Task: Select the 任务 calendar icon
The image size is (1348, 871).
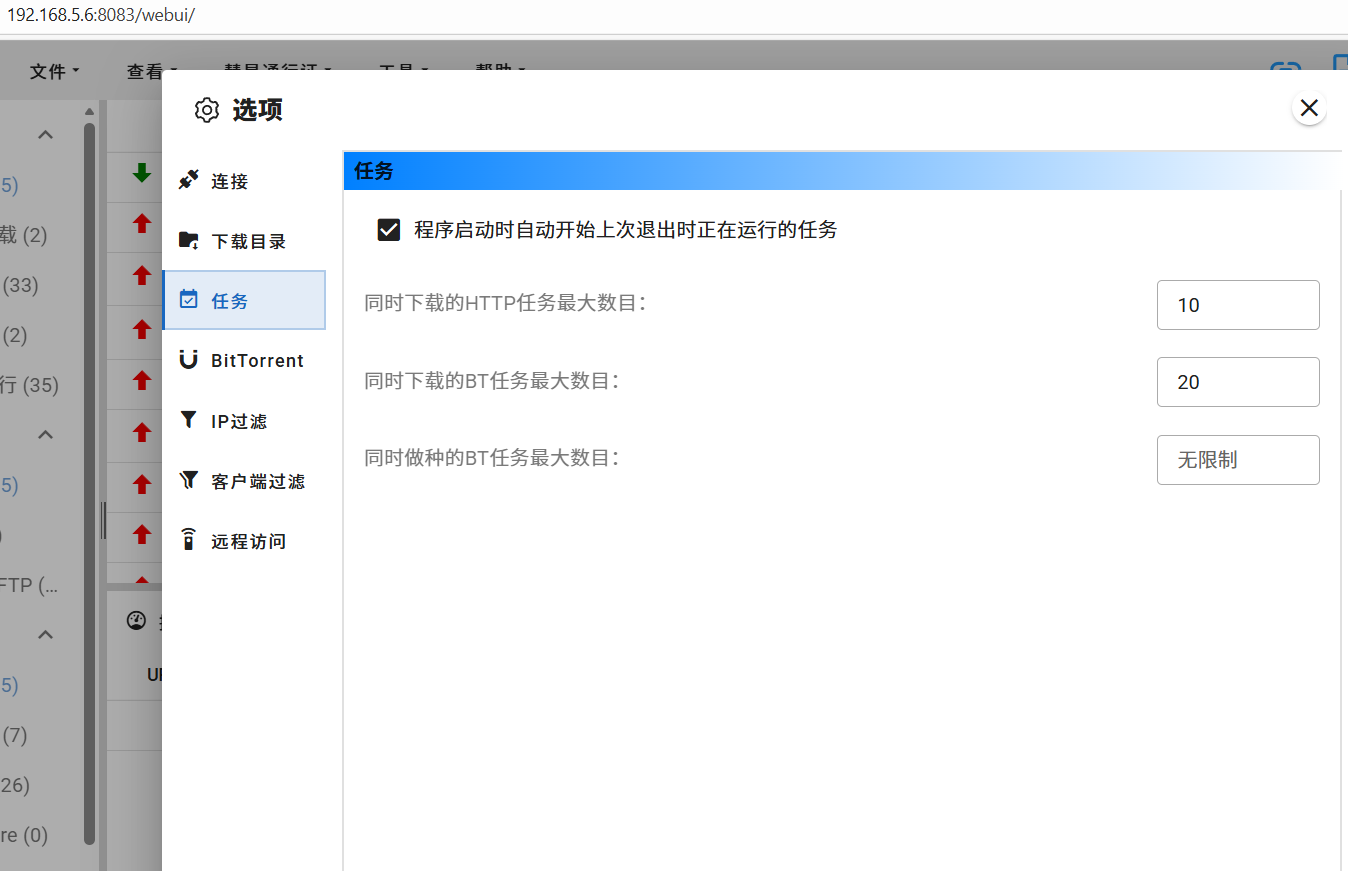Action: click(188, 300)
